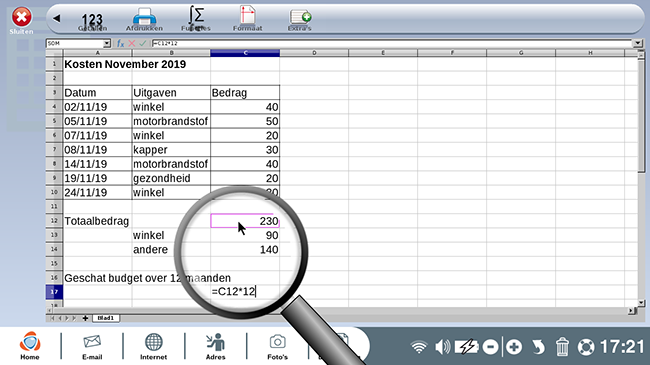The height and width of the screenshot is (365, 650).
Task: Expand the formula bar dropdown arrow
Action: pyautogui.click(x=638, y=43)
